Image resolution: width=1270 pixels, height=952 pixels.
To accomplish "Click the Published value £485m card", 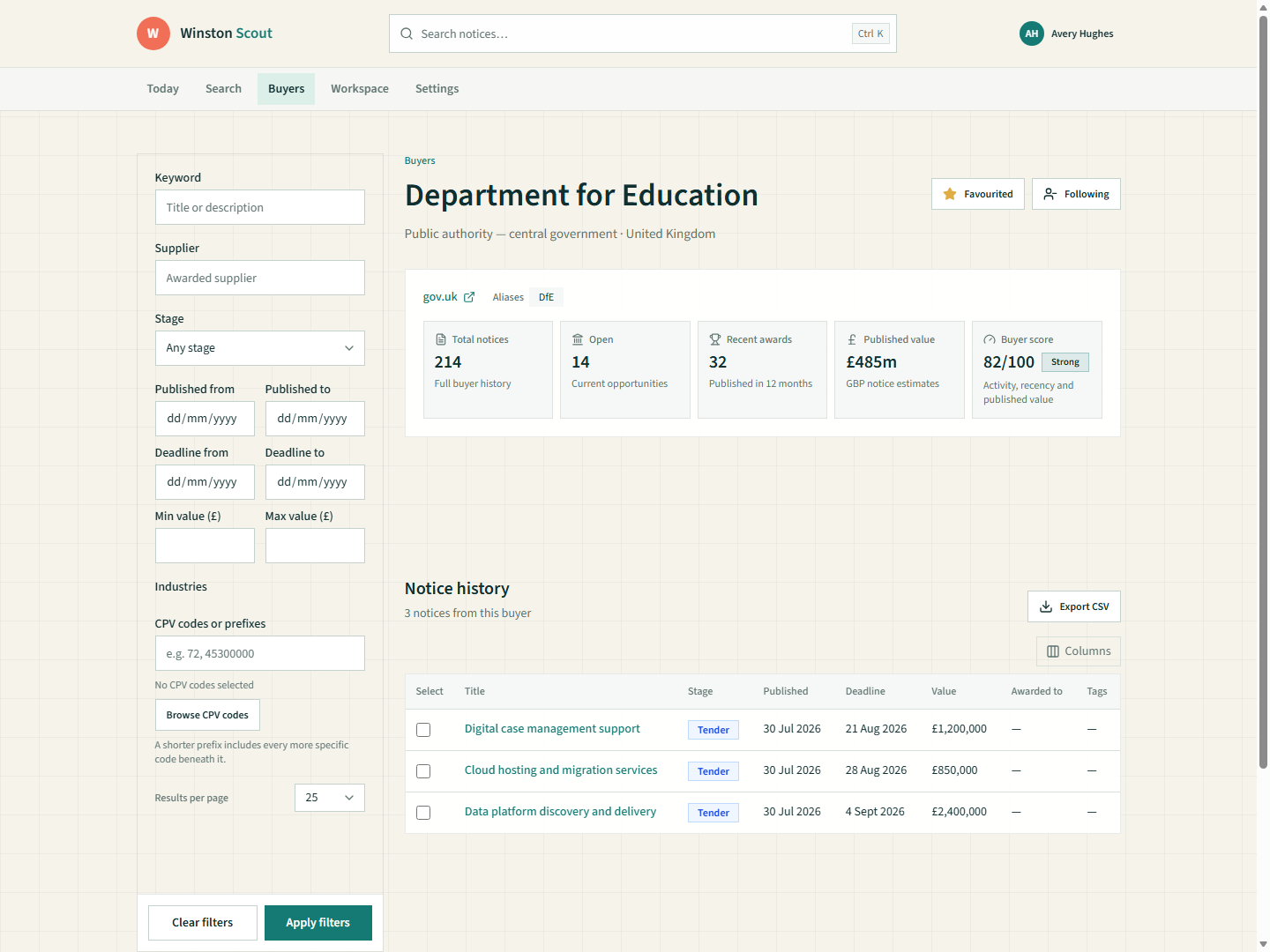I will (x=900, y=369).
